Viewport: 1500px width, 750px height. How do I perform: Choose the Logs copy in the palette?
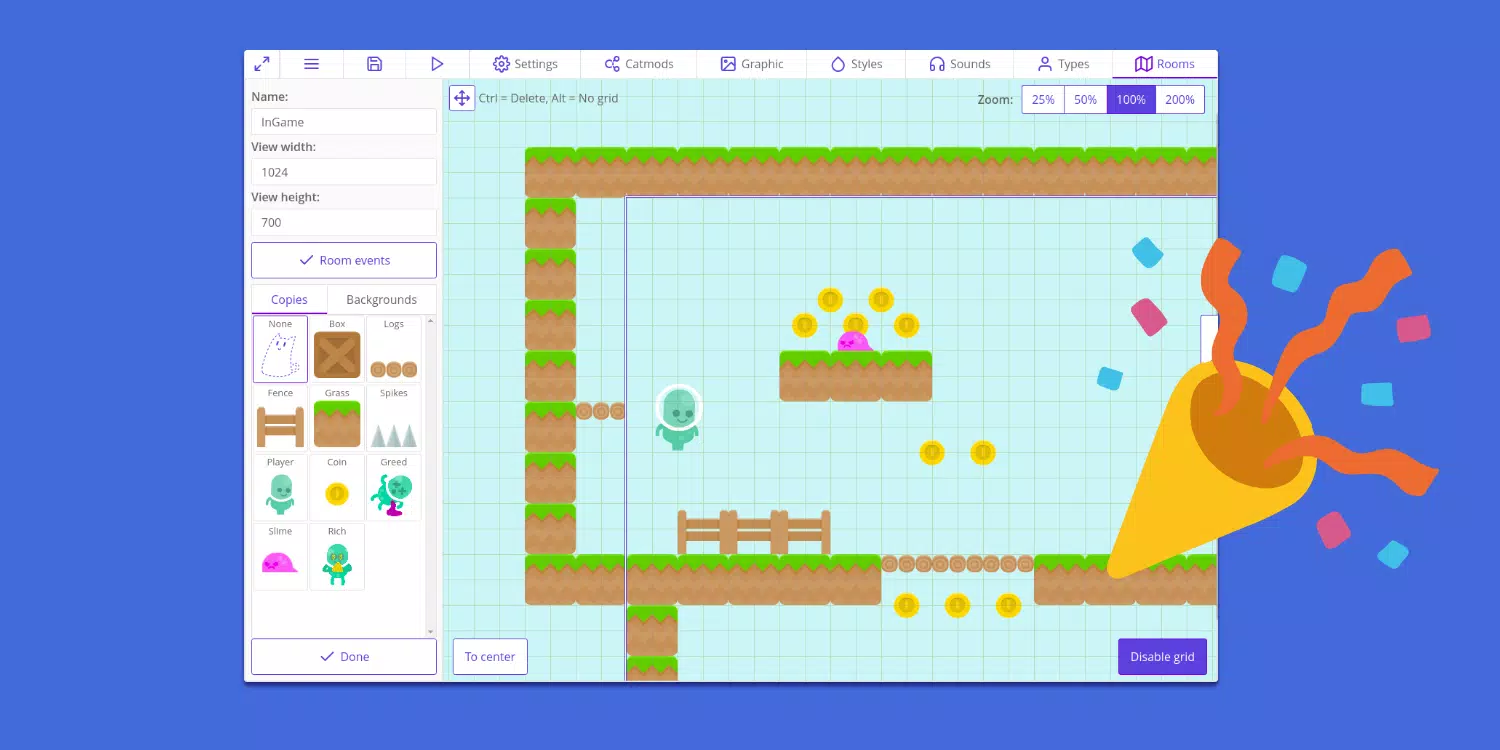(394, 349)
